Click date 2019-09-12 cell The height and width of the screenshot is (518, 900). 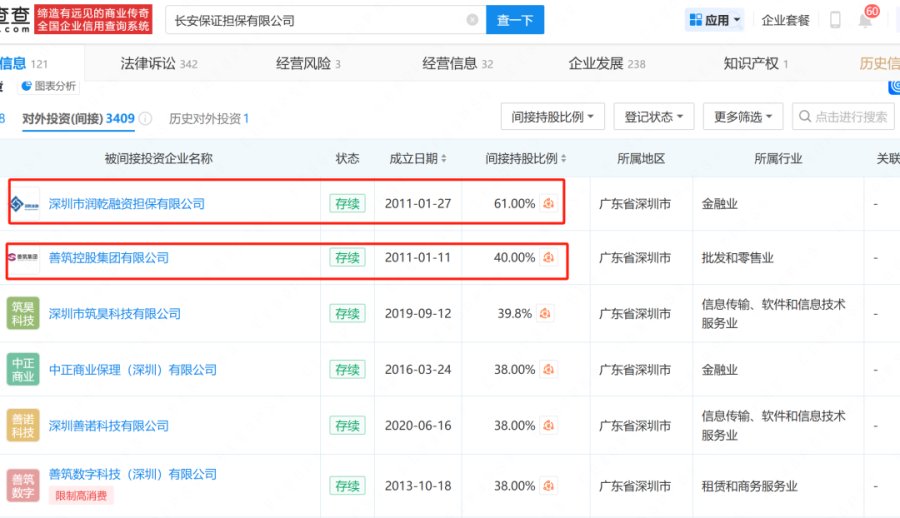point(418,314)
